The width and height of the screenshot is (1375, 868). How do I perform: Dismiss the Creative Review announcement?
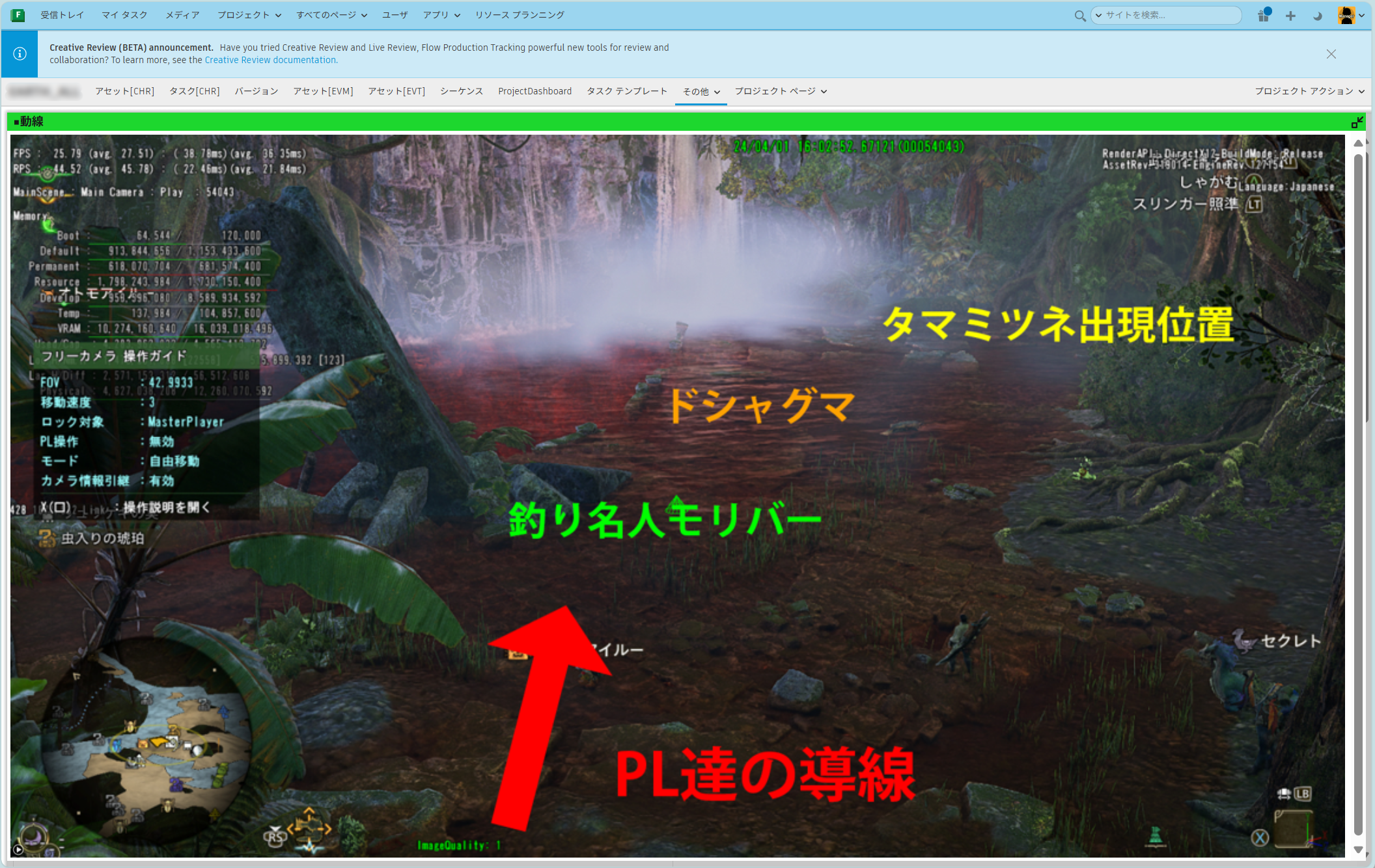point(1331,54)
